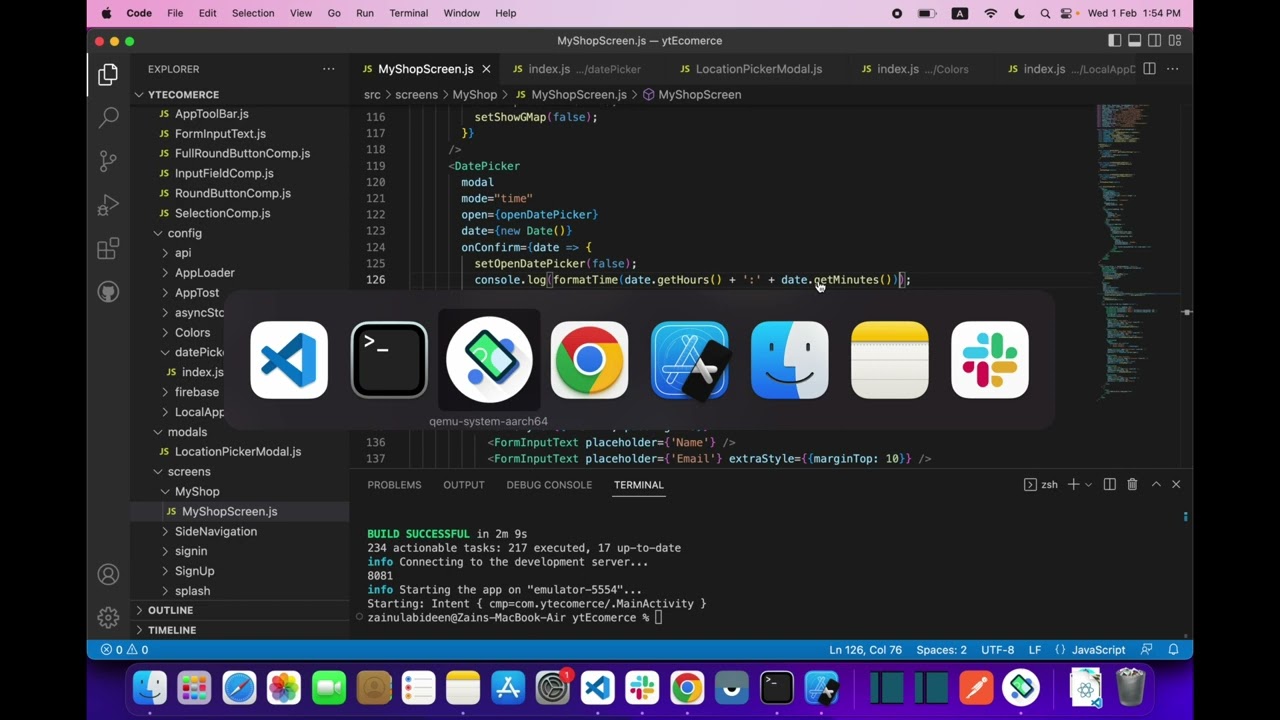Open the Search view in activity bar
1280x720 pixels.
click(108, 118)
